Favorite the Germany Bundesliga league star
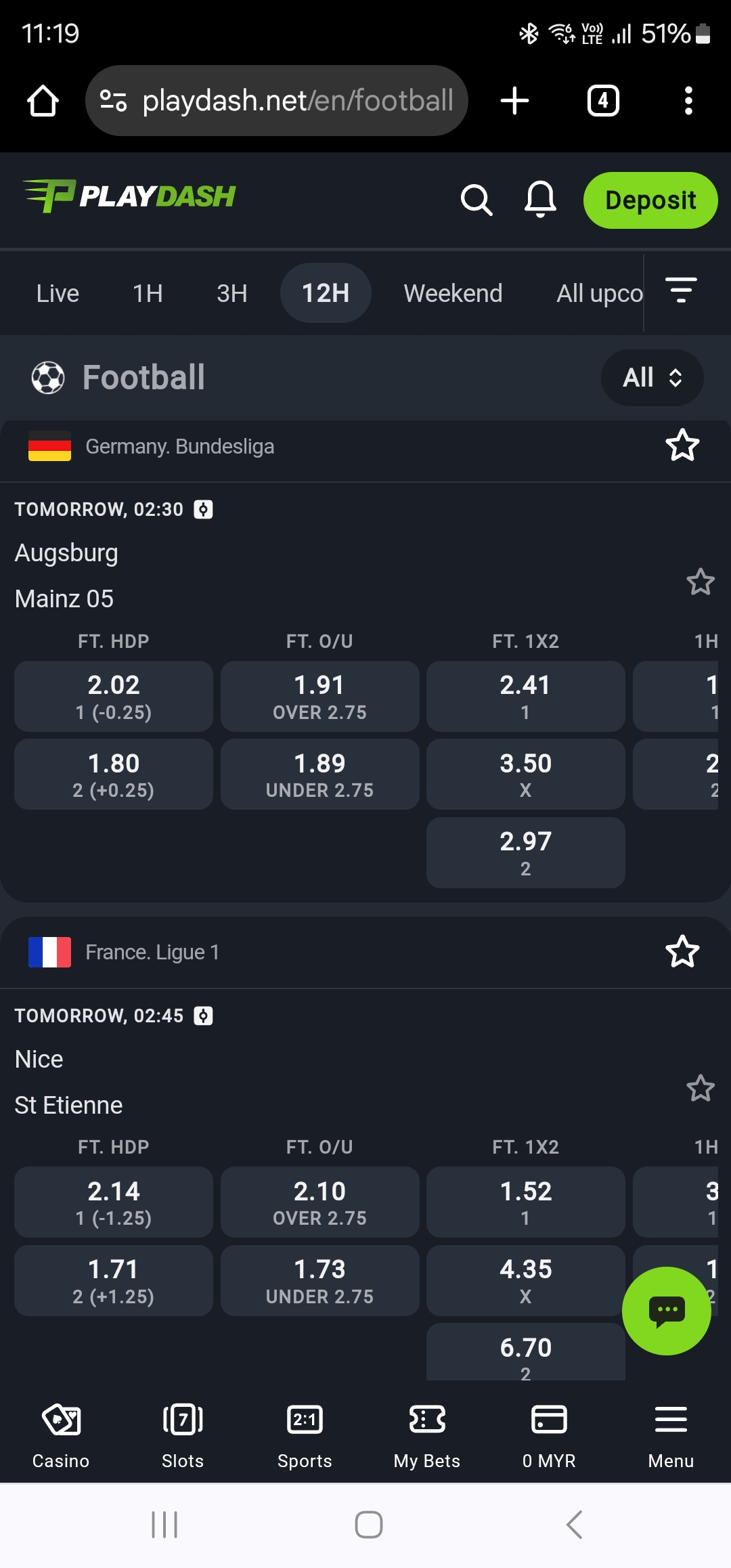The image size is (731, 1568). point(682,445)
